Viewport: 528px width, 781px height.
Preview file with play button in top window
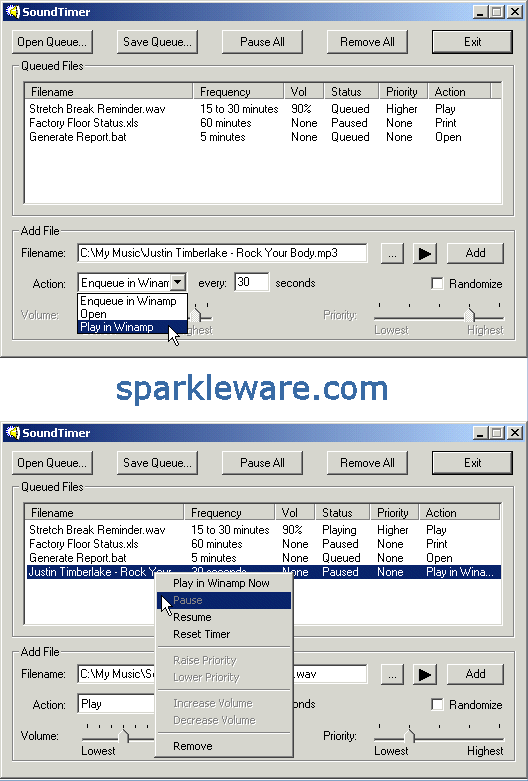click(x=425, y=253)
